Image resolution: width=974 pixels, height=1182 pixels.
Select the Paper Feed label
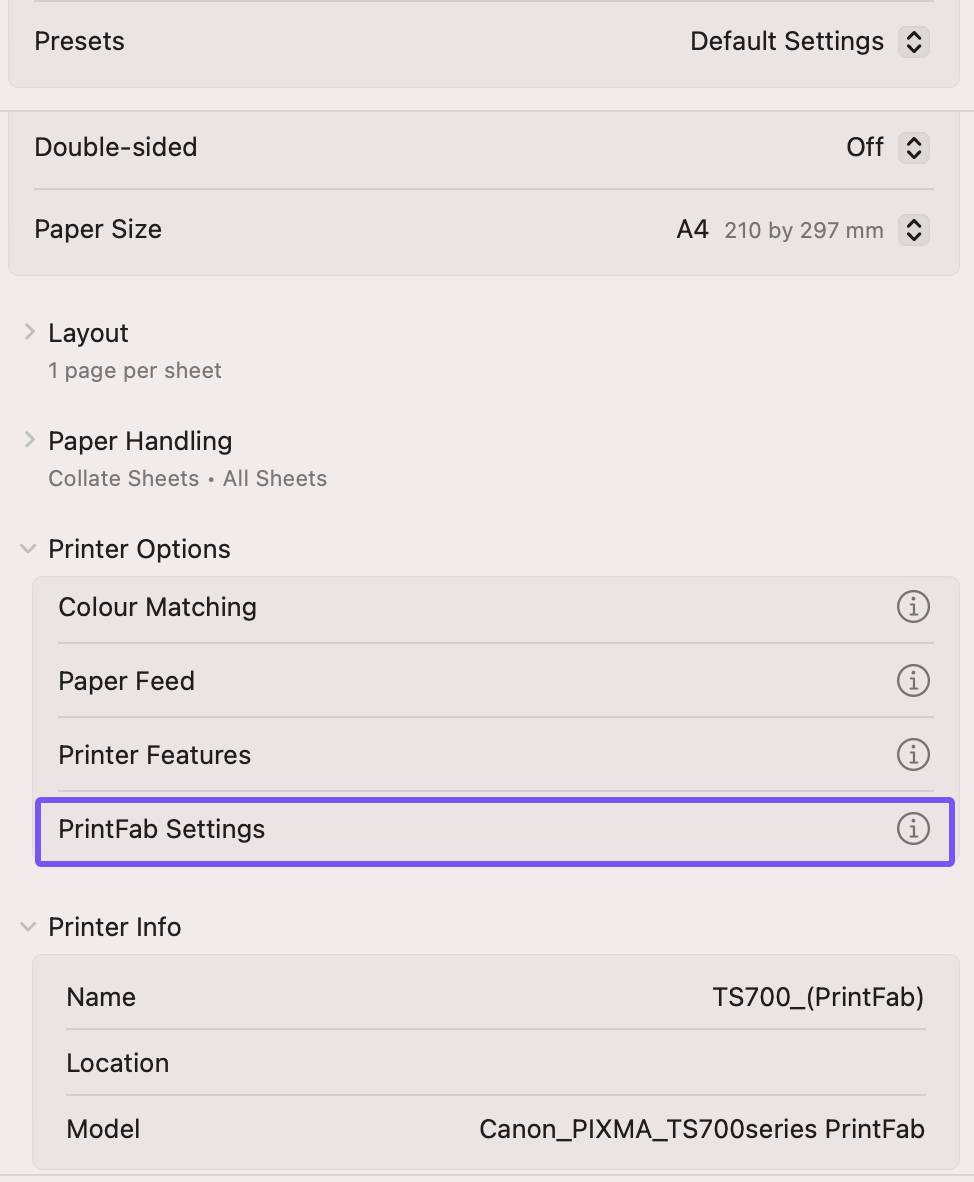127,681
